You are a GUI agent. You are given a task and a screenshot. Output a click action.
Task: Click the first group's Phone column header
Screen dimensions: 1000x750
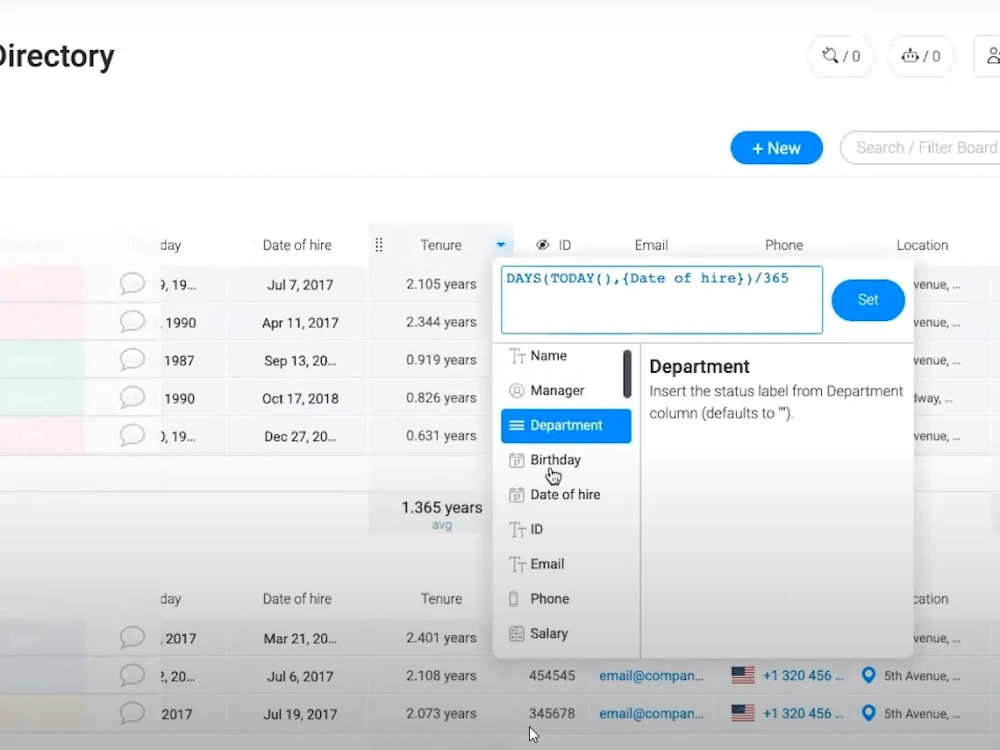784,245
